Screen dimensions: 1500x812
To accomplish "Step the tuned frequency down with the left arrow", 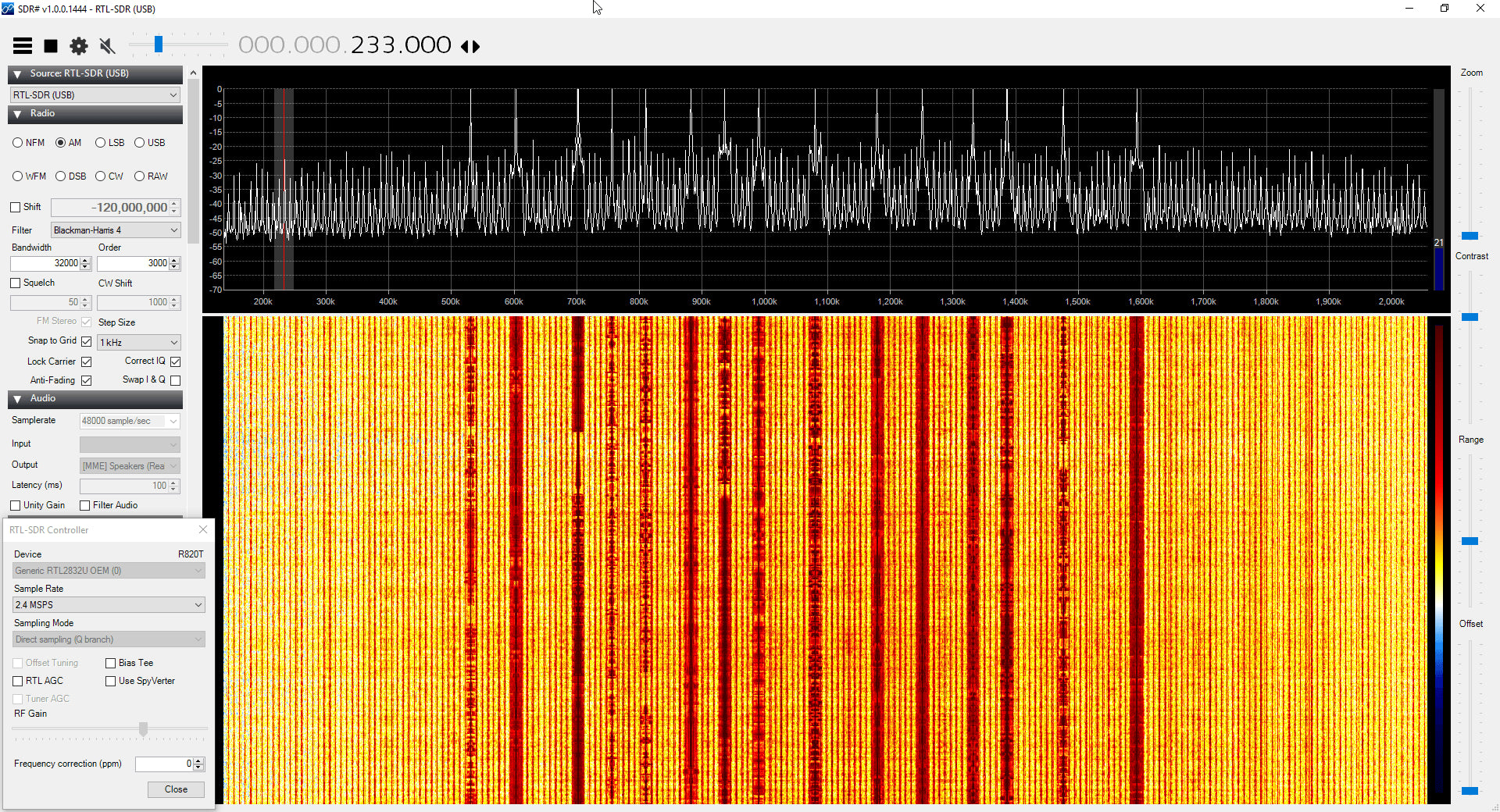I will pos(464,46).
